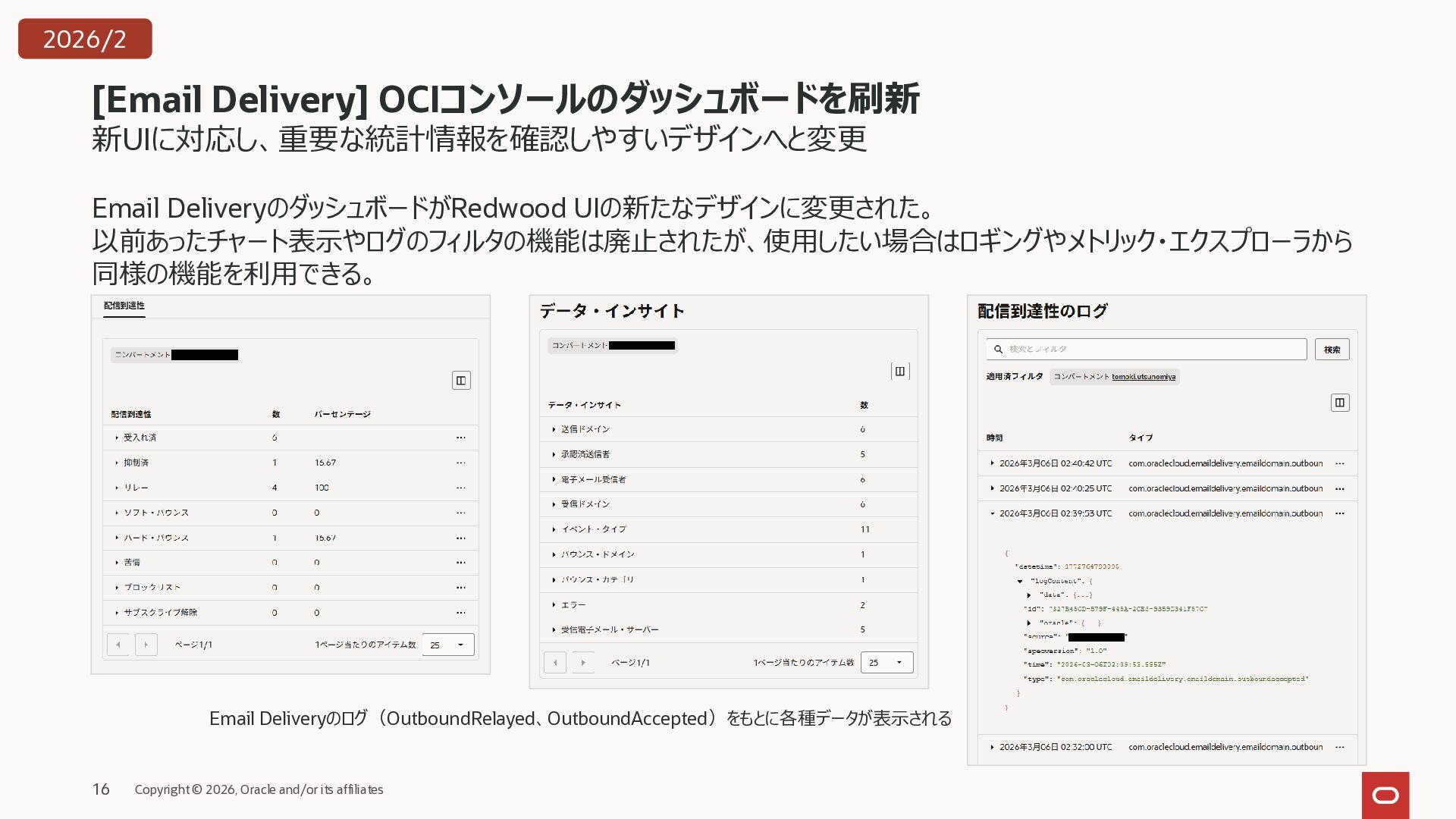Open actions menu for リレー row
1456x819 pixels.
(461, 488)
